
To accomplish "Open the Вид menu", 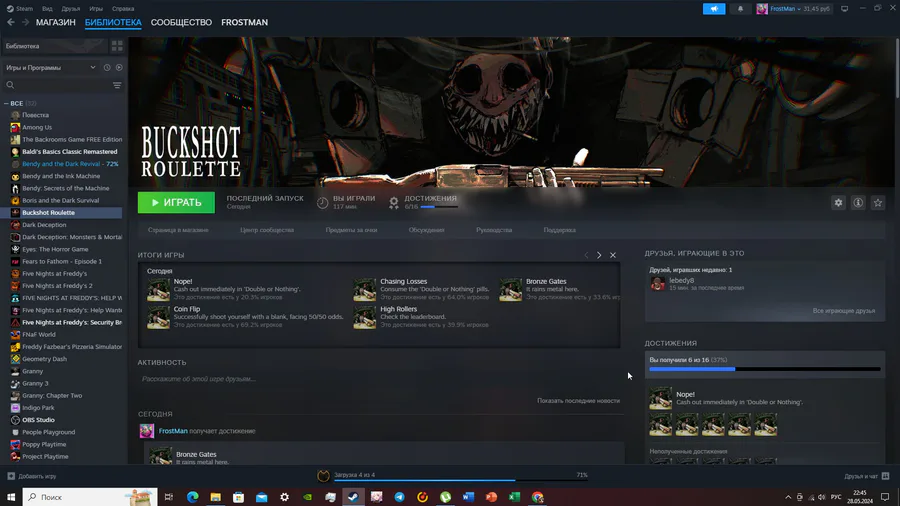I will pyautogui.click(x=47, y=9).
